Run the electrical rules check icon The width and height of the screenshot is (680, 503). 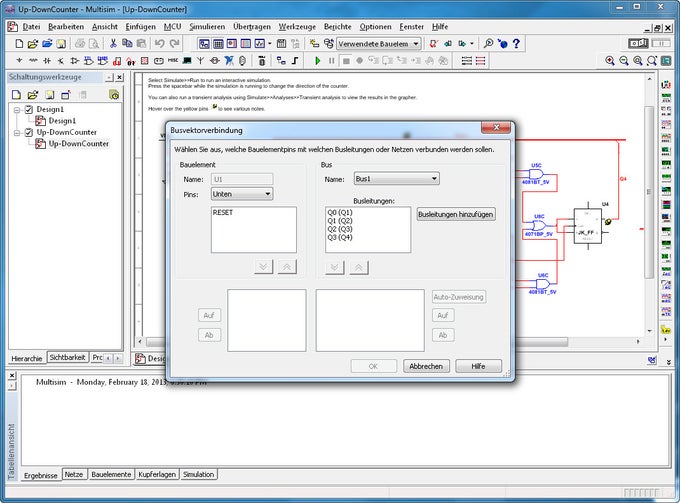point(433,44)
